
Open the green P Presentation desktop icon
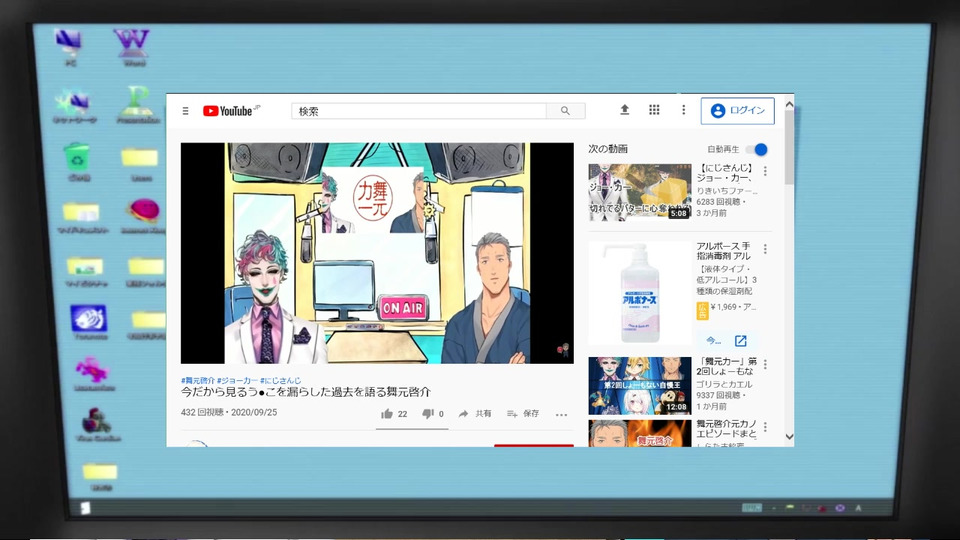point(138,104)
